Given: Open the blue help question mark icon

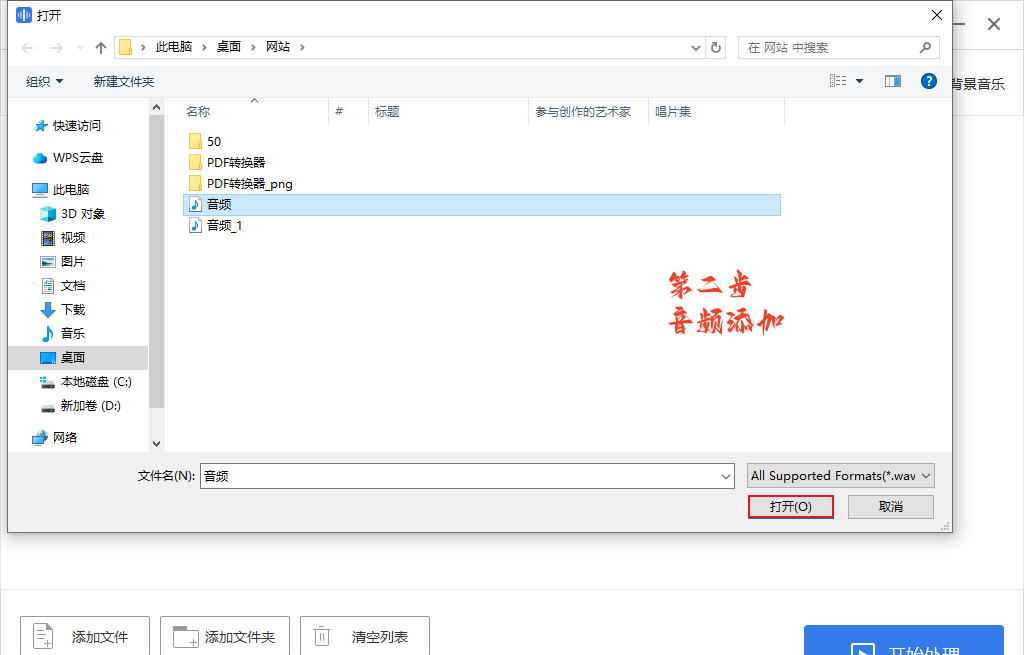Looking at the screenshot, I should click(929, 81).
